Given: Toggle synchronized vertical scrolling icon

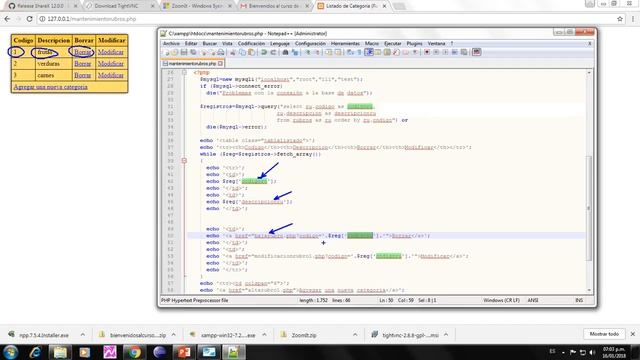Looking at the screenshot, I should (328, 52).
